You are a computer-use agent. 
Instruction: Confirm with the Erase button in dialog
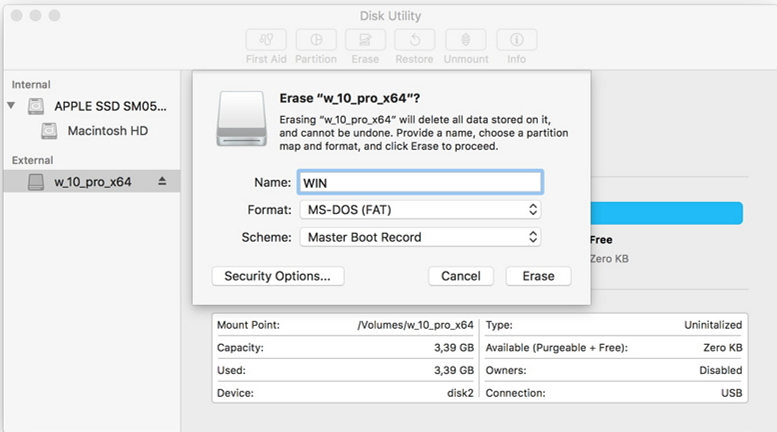538,276
